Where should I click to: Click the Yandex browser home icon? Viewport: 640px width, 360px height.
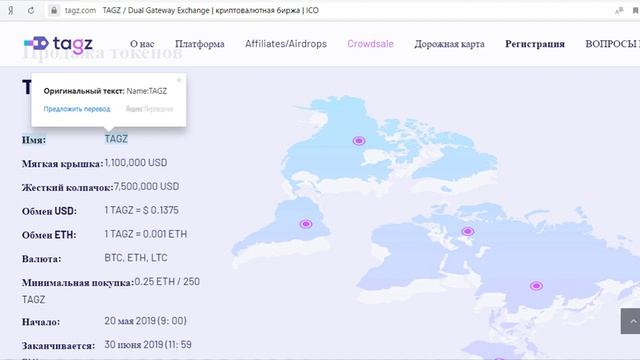pyautogui.click(x=11, y=11)
